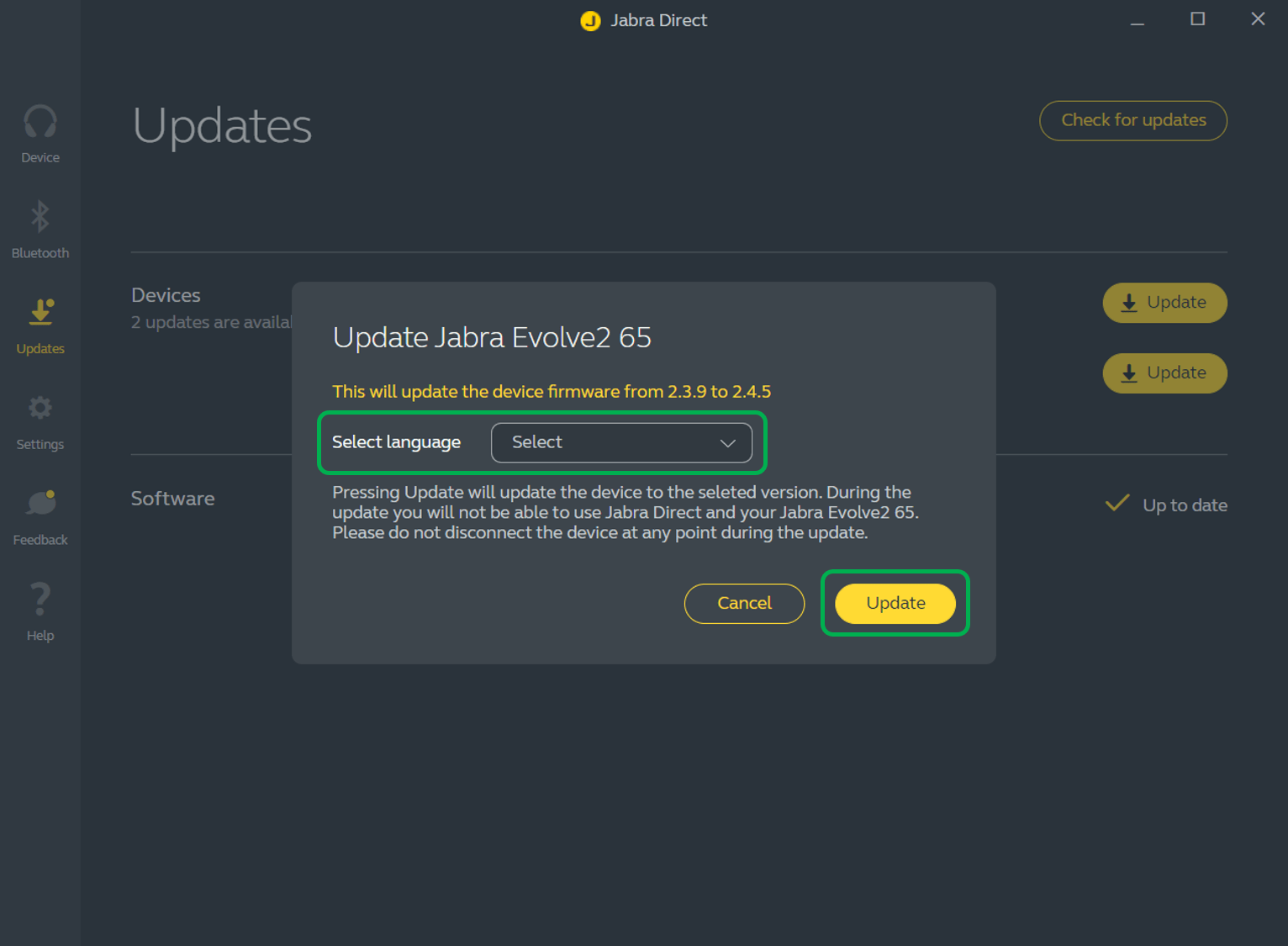
Task: Maximize the Jabra Direct window
Action: pyautogui.click(x=1197, y=19)
